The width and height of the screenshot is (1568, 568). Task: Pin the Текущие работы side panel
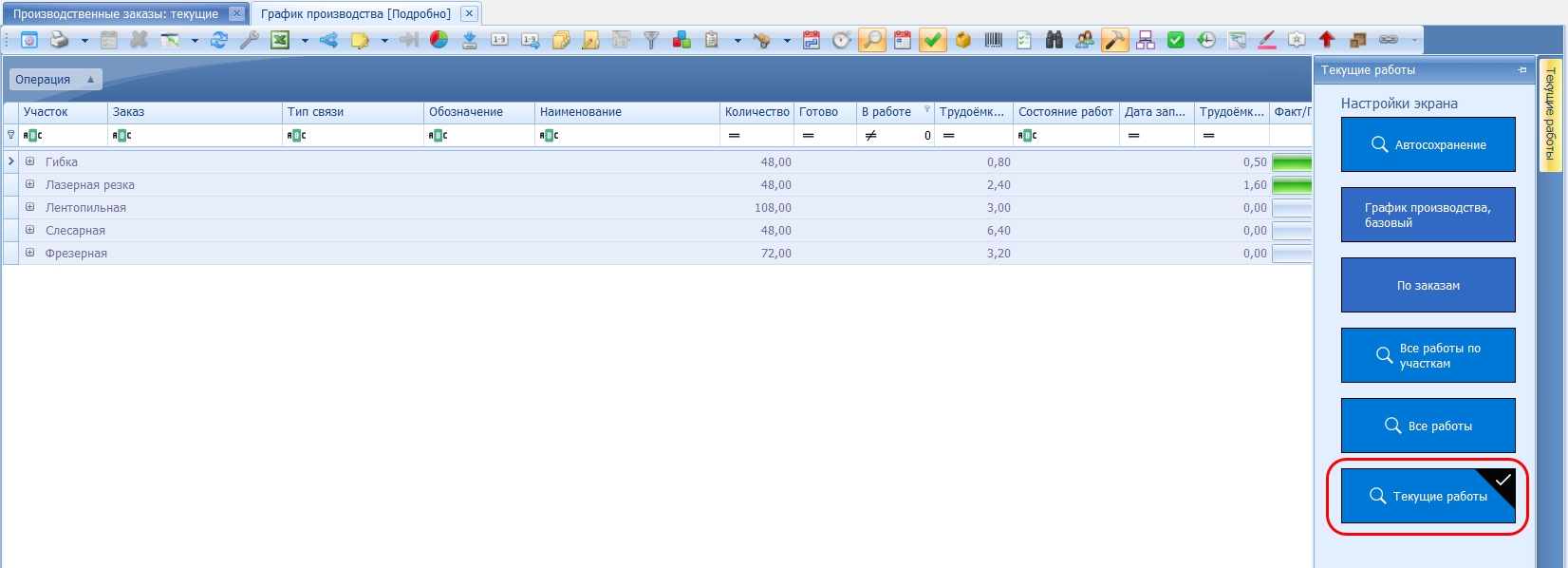(1522, 70)
